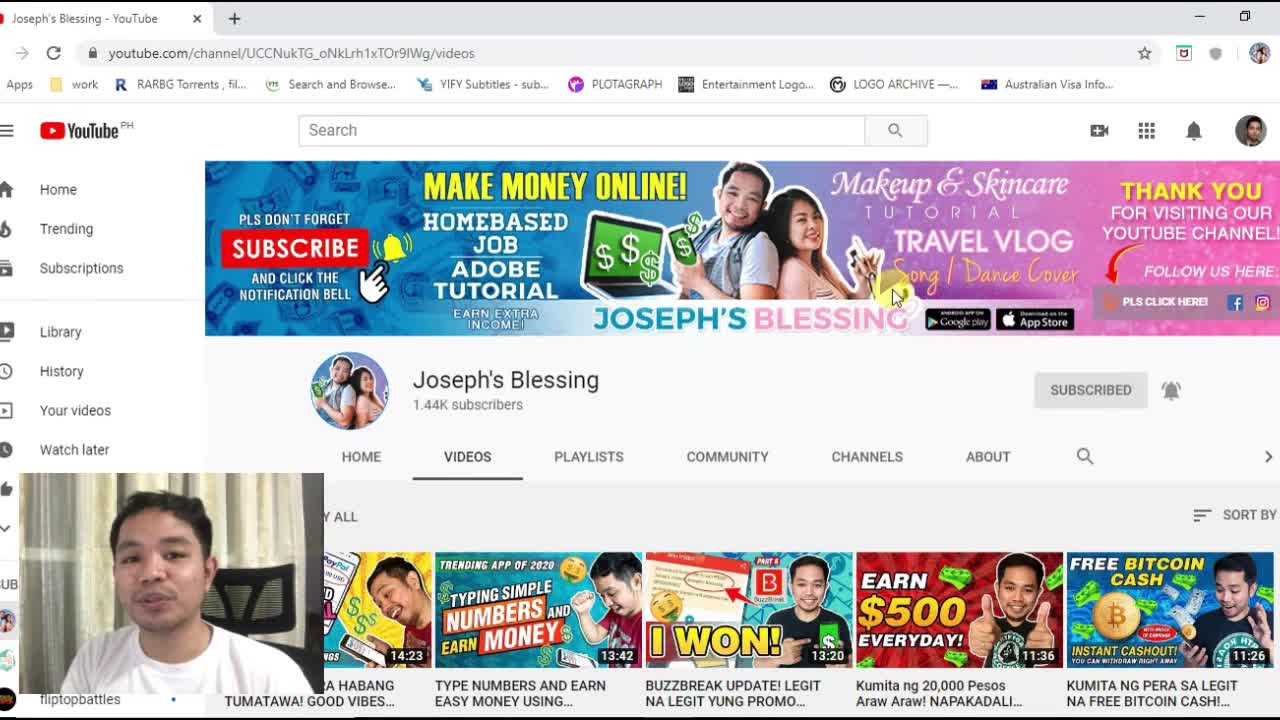
Task: Open the Apps bookmarks shortcut
Action: 19,84
